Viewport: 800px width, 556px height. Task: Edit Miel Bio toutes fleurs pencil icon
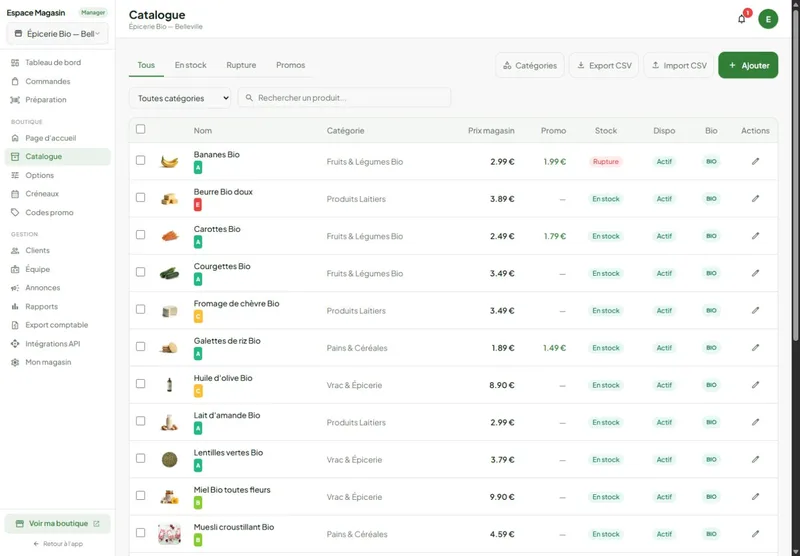coord(755,496)
